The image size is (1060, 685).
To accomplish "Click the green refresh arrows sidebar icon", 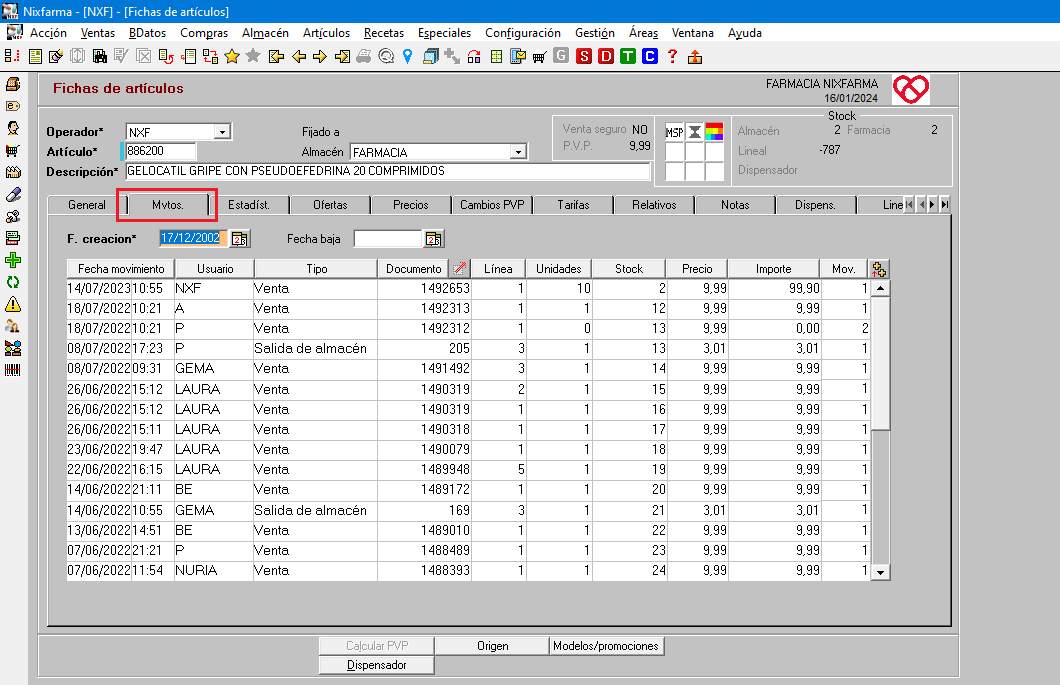I will 13,283.
